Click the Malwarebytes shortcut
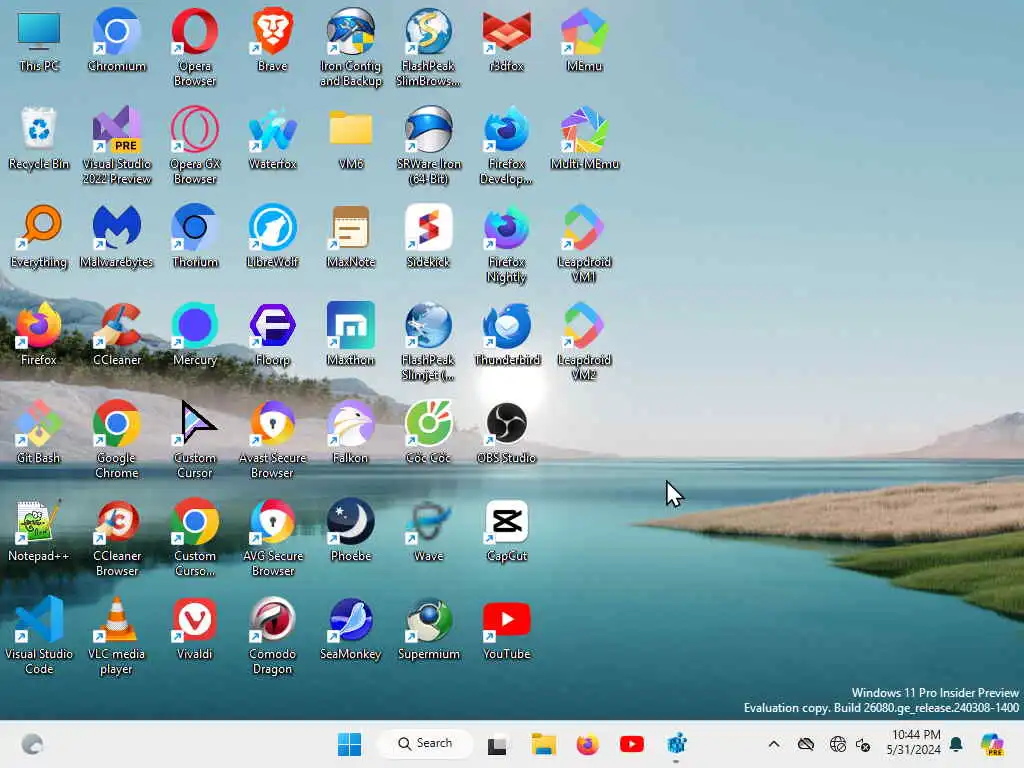This screenshot has width=1024, height=768. pyautogui.click(x=116, y=236)
